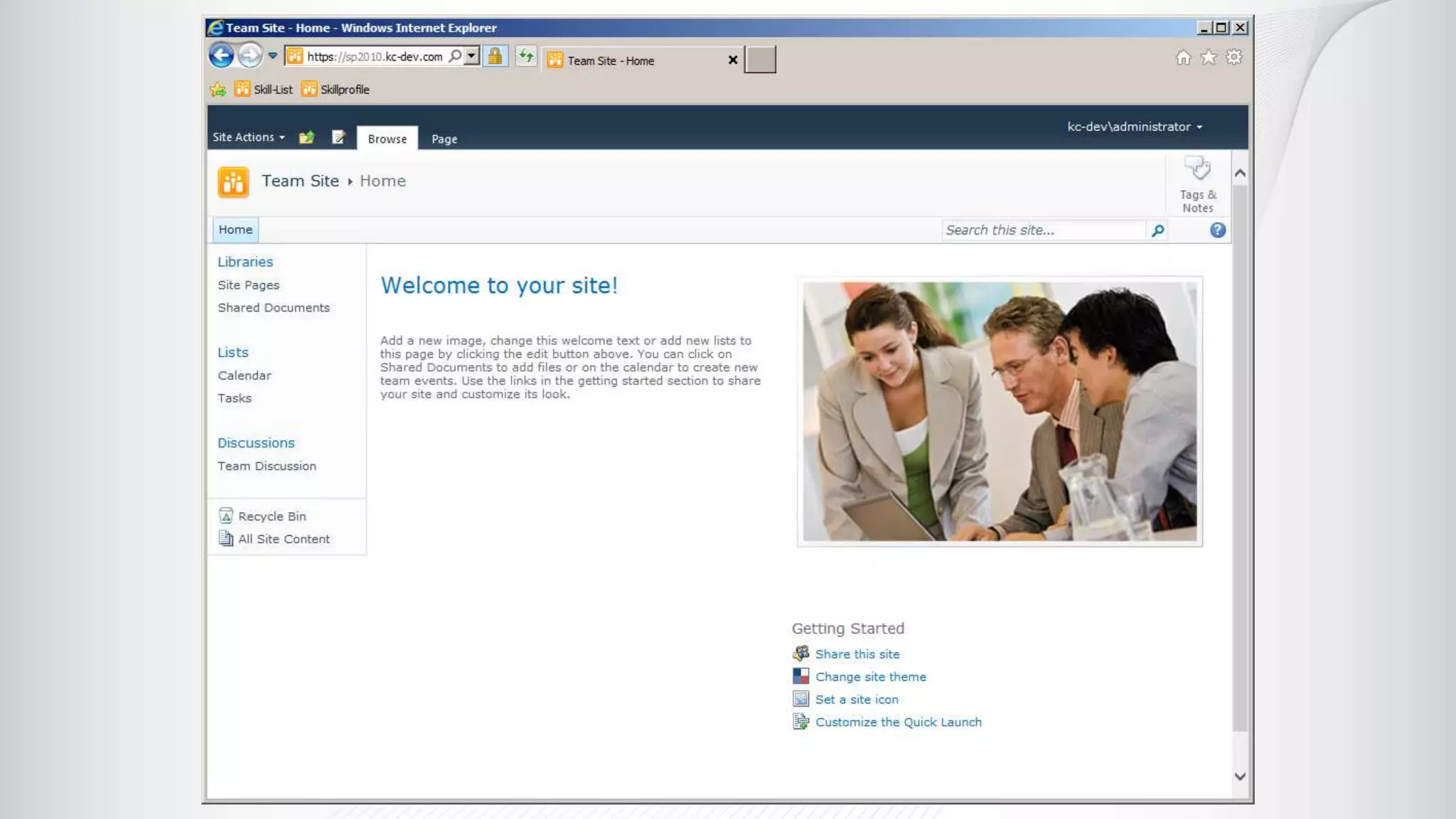Open the IE favorites star icon
The width and height of the screenshot is (1456, 819).
pos(1209,57)
